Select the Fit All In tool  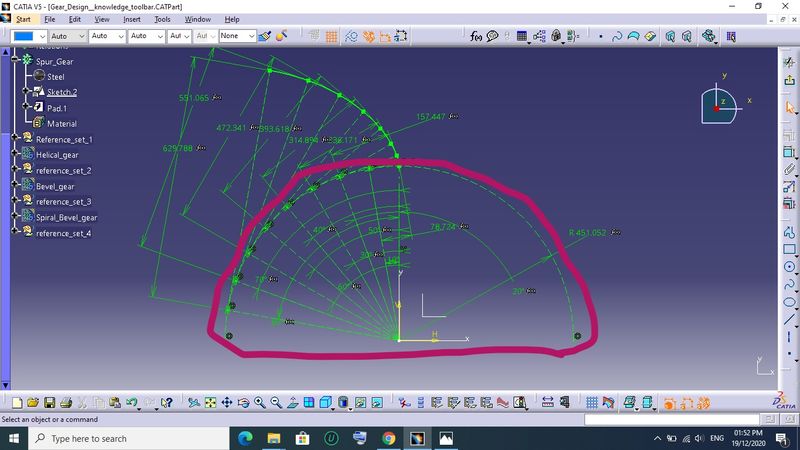coord(211,403)
